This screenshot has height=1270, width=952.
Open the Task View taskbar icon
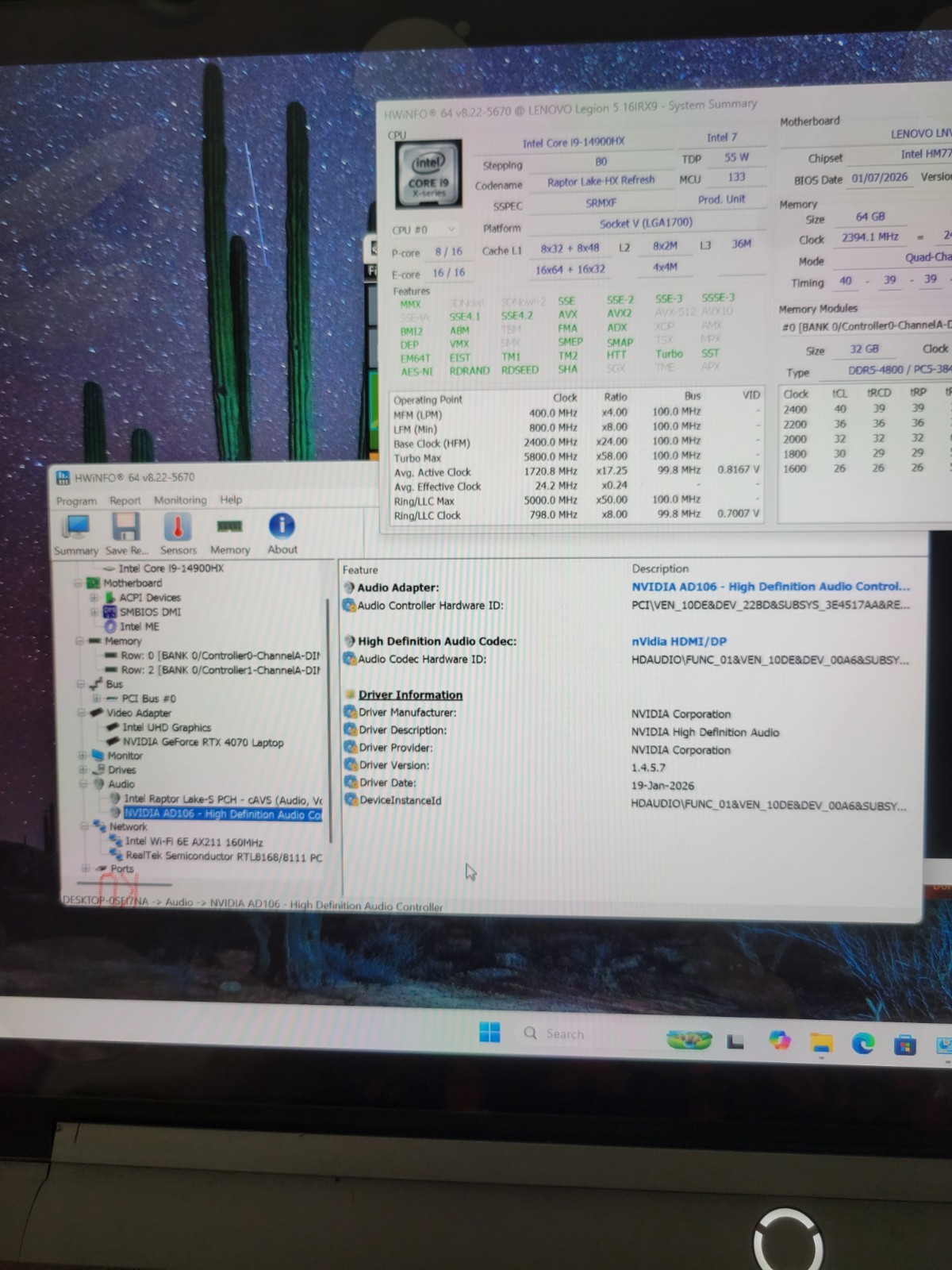[735, 1041]
